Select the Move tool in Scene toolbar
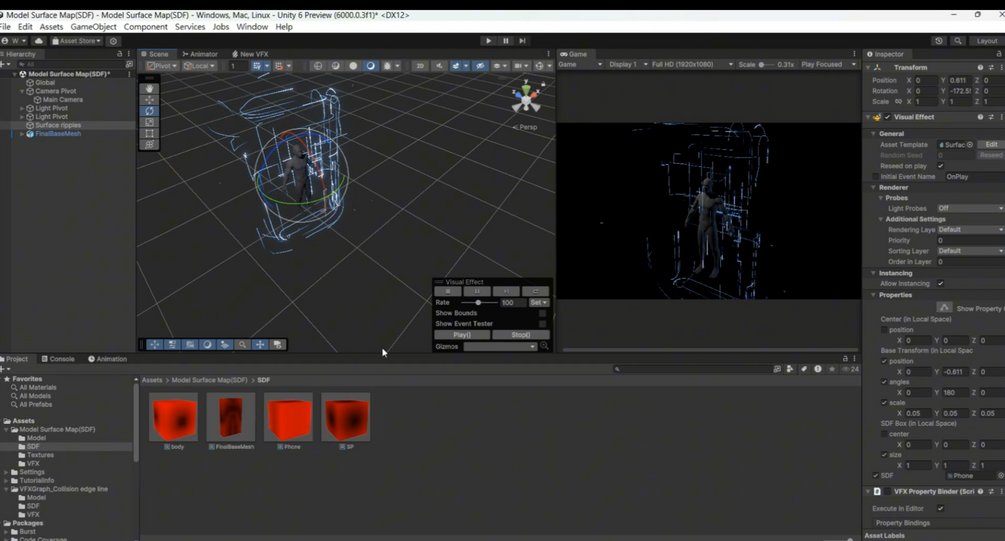1005x541 pixels. tap(149, 100)
